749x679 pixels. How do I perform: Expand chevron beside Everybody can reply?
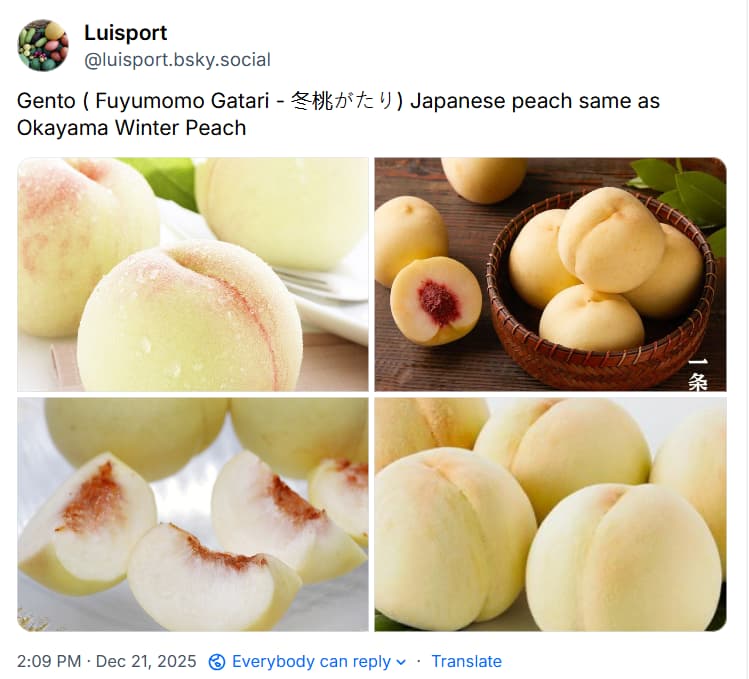(401, 662)
